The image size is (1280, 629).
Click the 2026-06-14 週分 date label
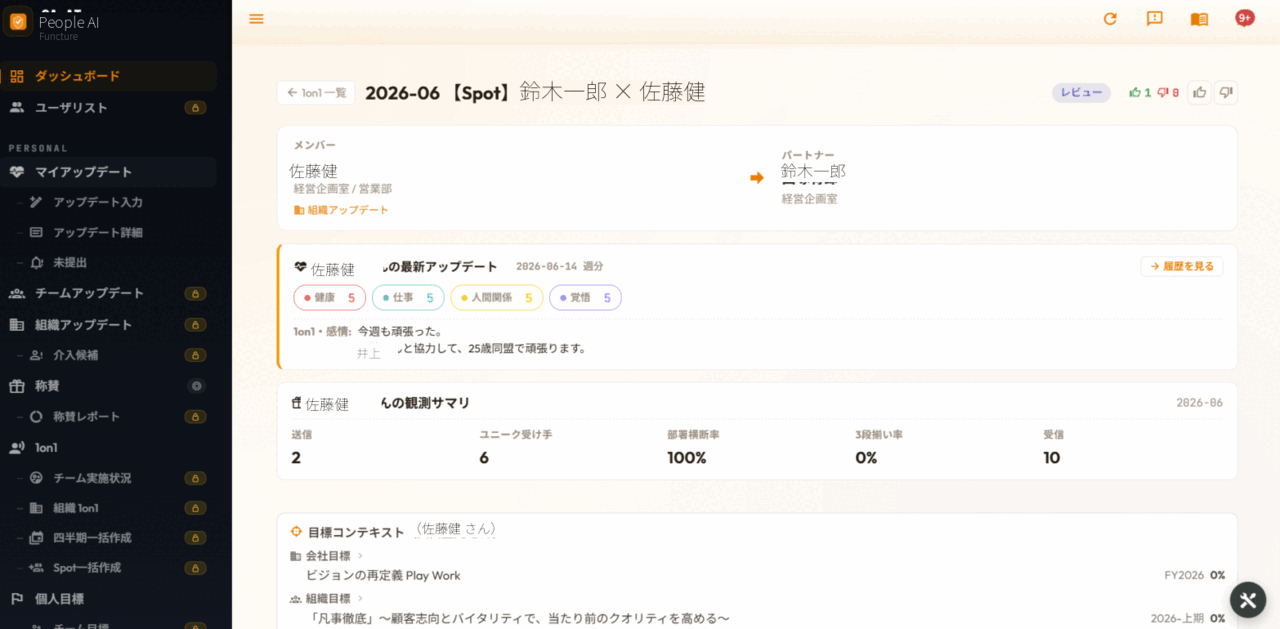pyautogui.click(x=559, y=267)
